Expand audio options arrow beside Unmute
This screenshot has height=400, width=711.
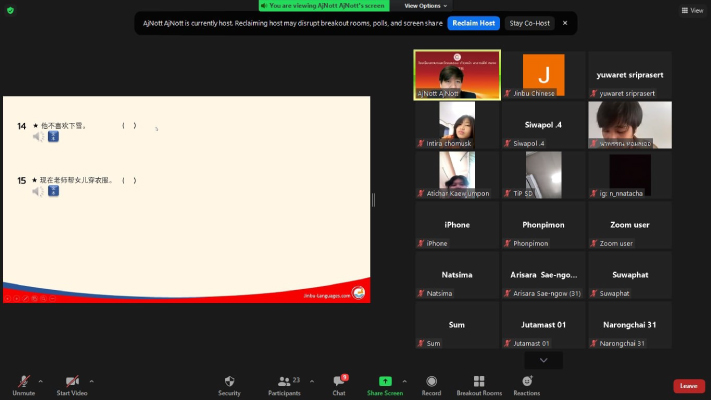click(x=40, y=380)
